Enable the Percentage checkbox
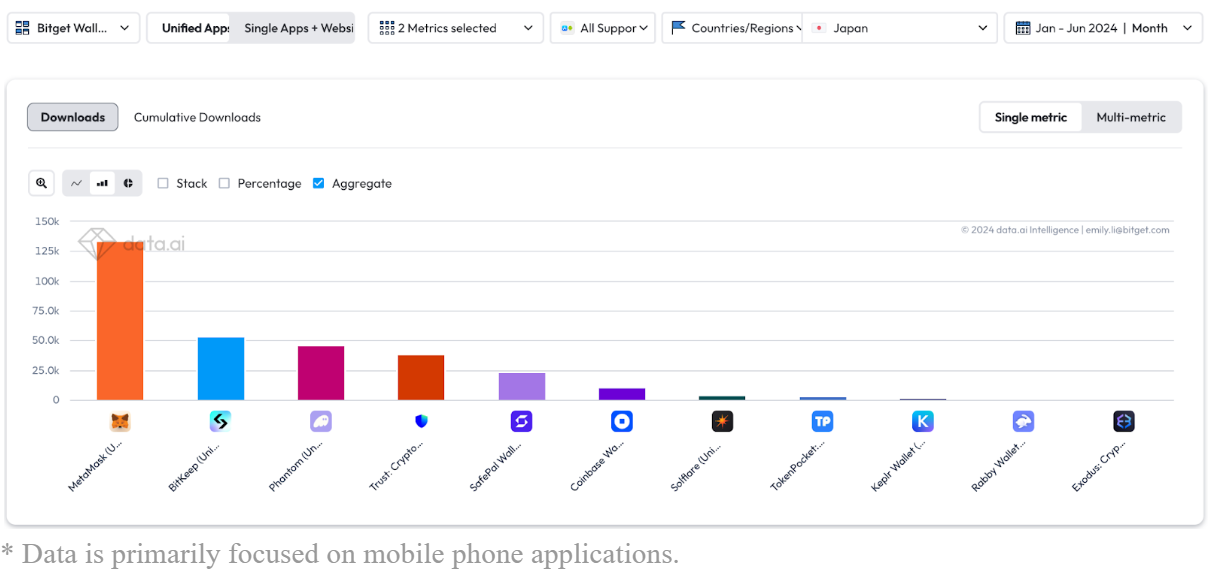 (x=224, y=183)
